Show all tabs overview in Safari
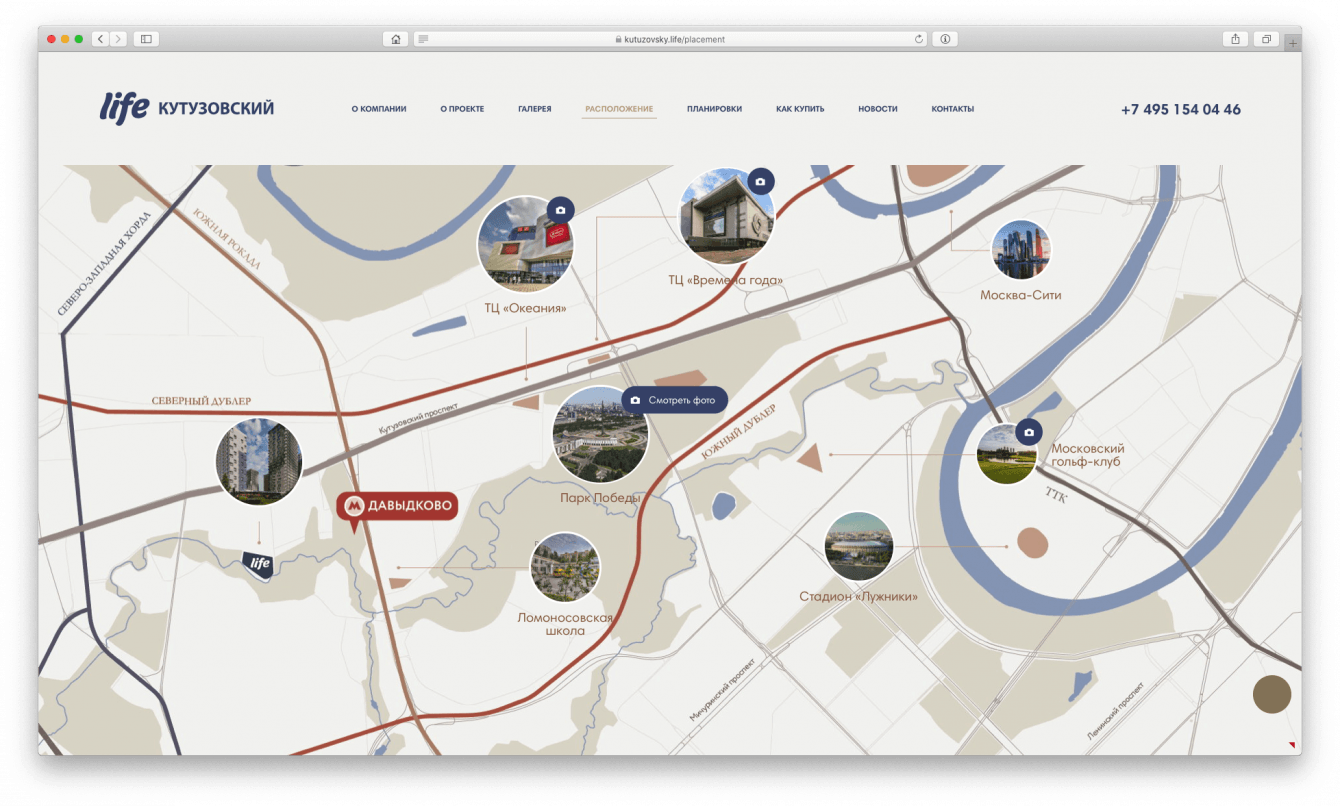Screen dimensions: 1340x806 coord(1266,39)
